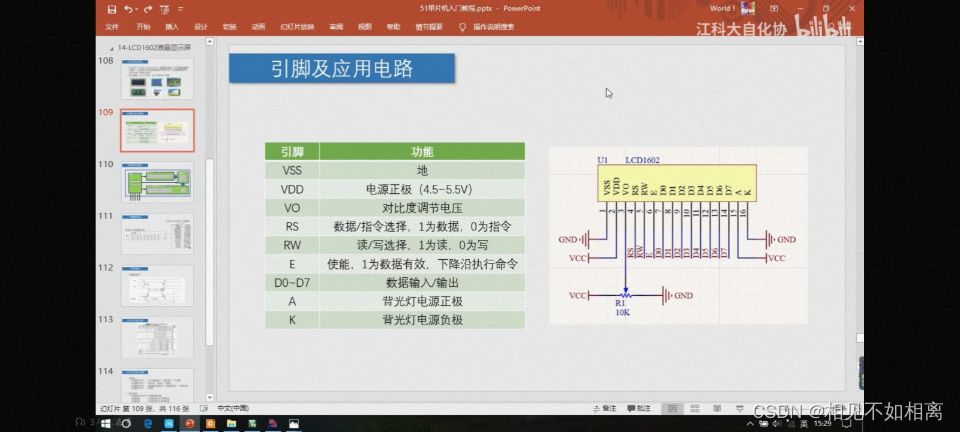Select slide 111 thumbnail
This screenshot has height=432, width=960.
click(x=157, y=234)
